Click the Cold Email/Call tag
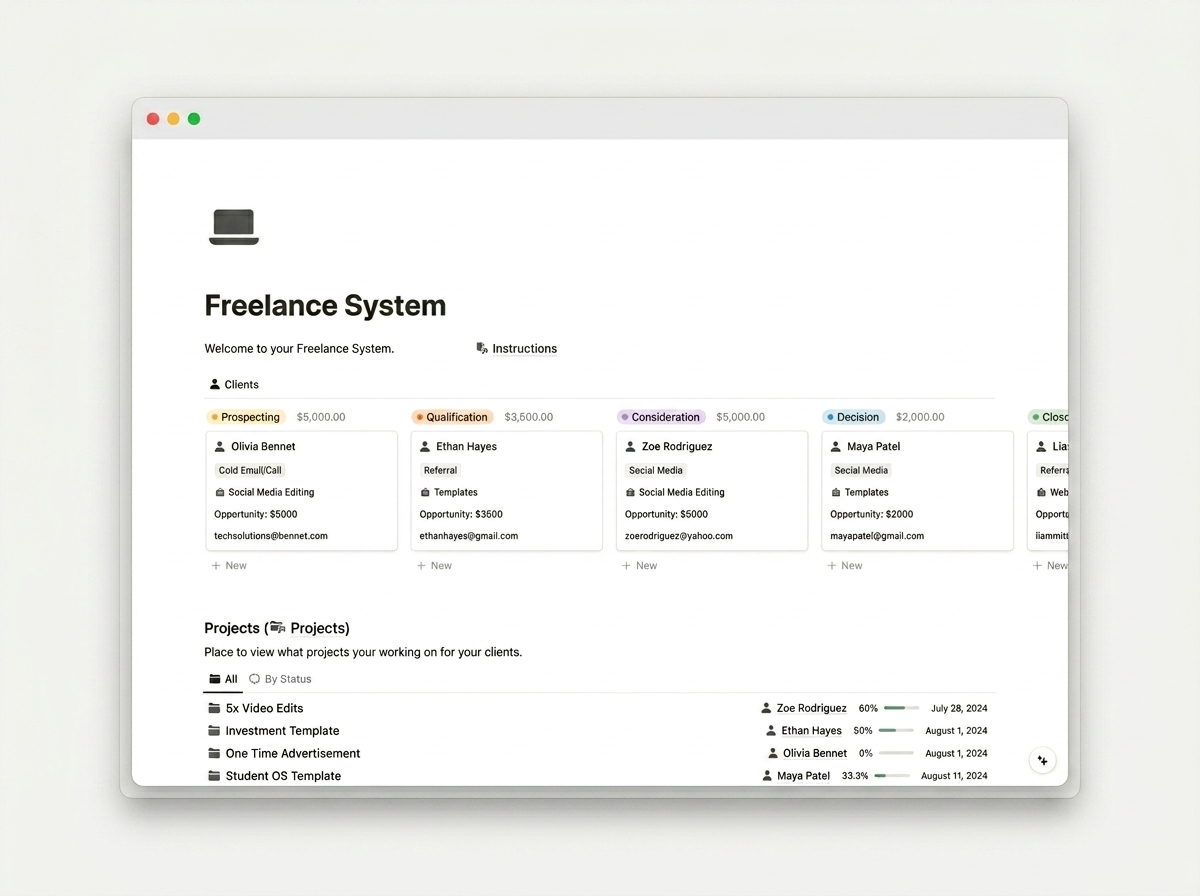 251,470
